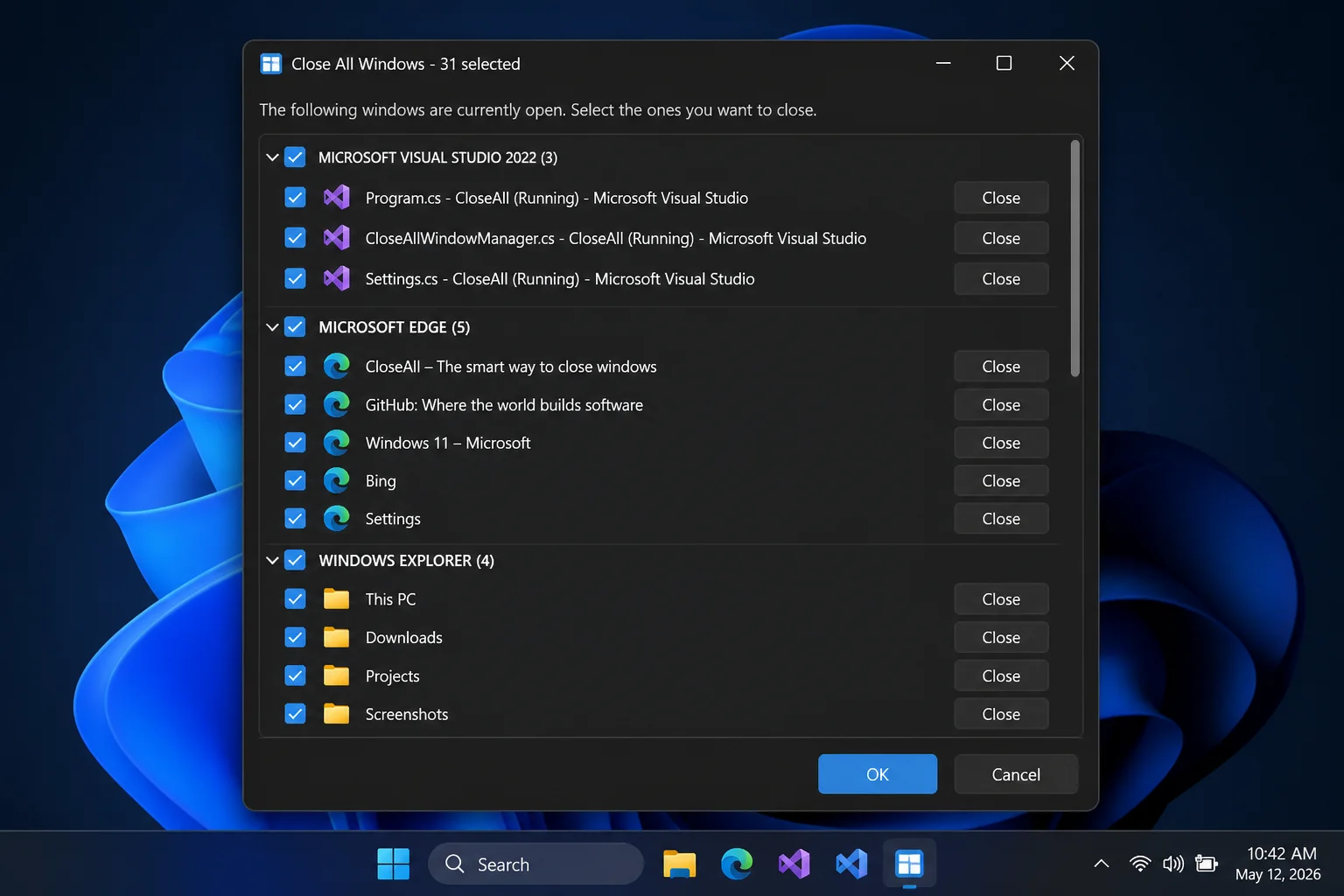Uncheck the Bing window checkbox
Image resolution: width=1344 pixels, height=896 pixels.
[x=296, y=480]
